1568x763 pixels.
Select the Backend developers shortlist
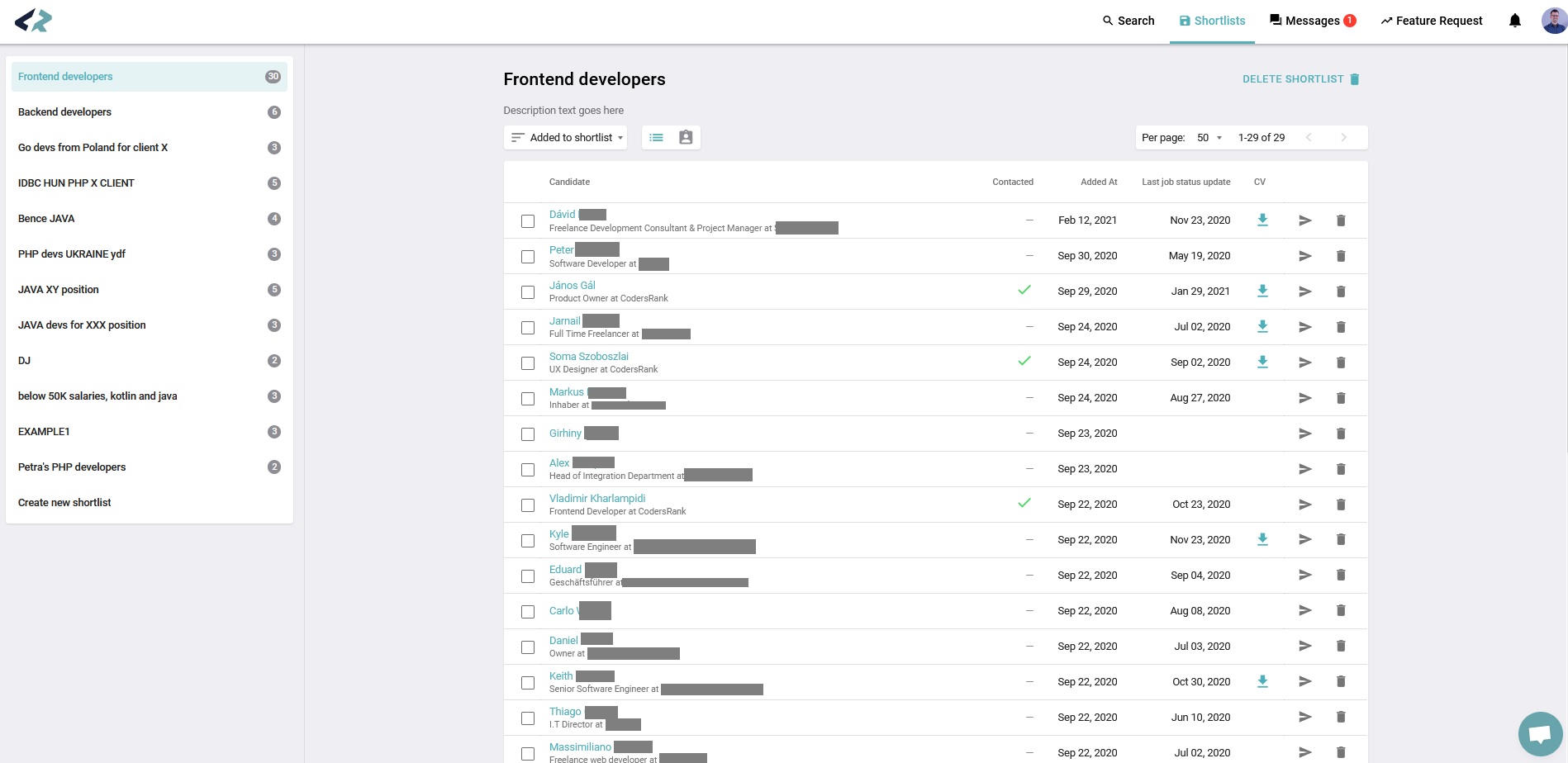pos(65,112)
